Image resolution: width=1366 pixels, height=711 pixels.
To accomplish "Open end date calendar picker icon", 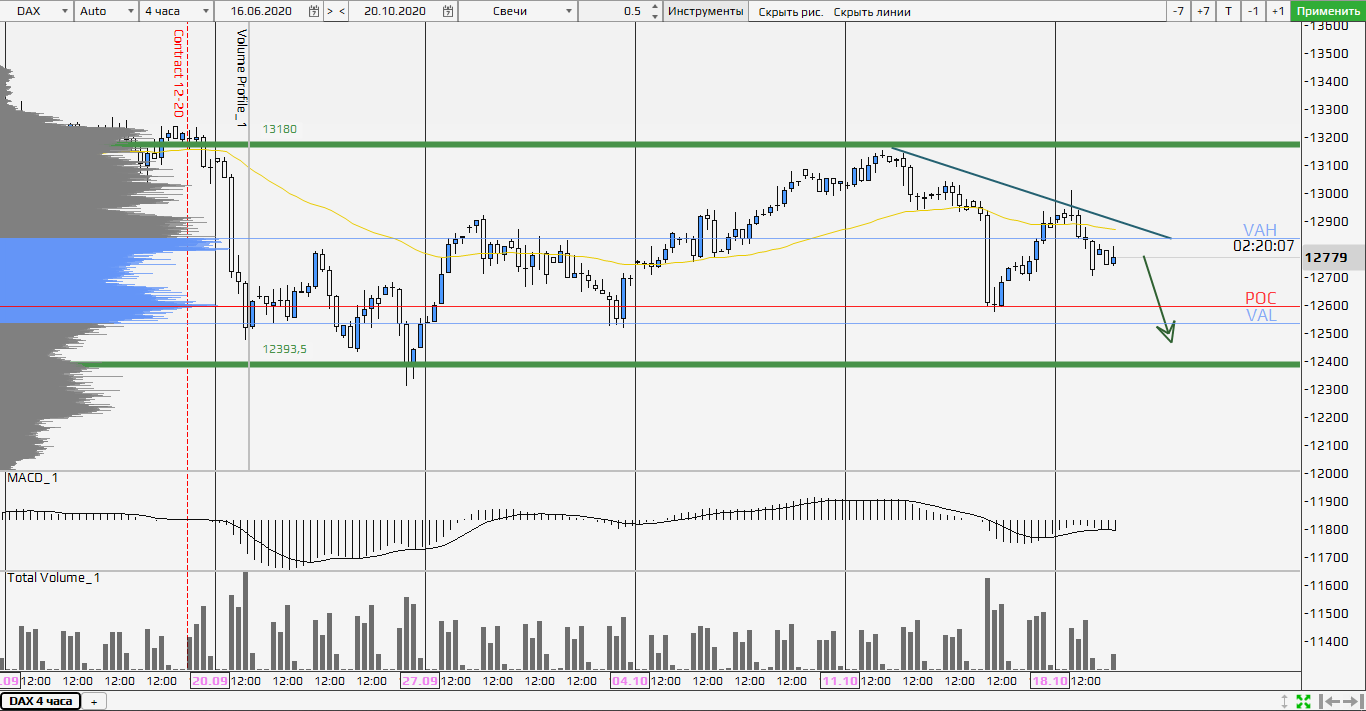I will click(449, 11).
